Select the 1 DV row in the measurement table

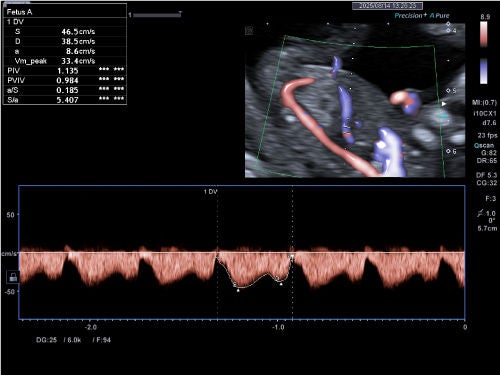click(x=65, y=22)
